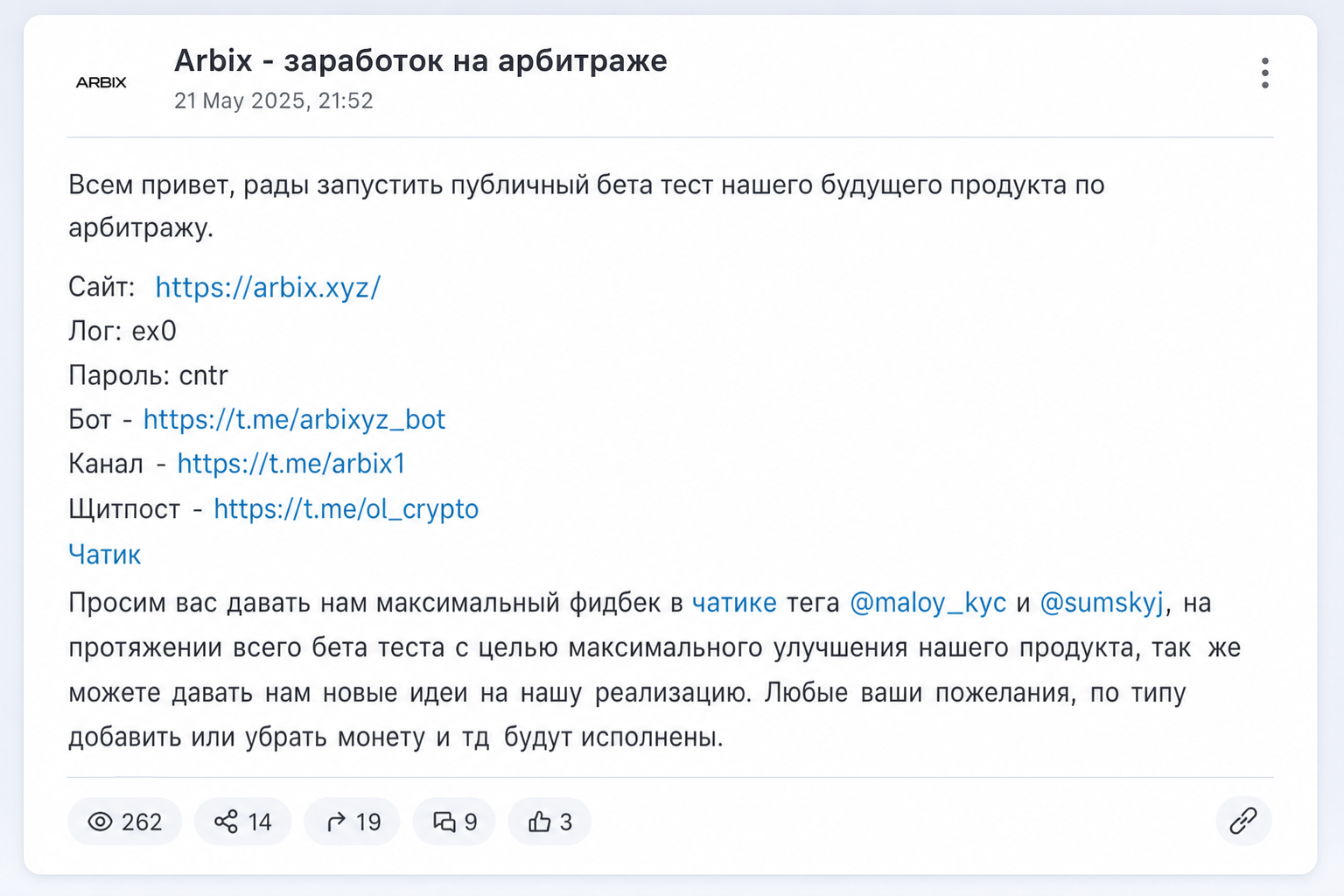Copy post link using chain icon
This screenshot has height=896, width=1344.
[1243, 821]
